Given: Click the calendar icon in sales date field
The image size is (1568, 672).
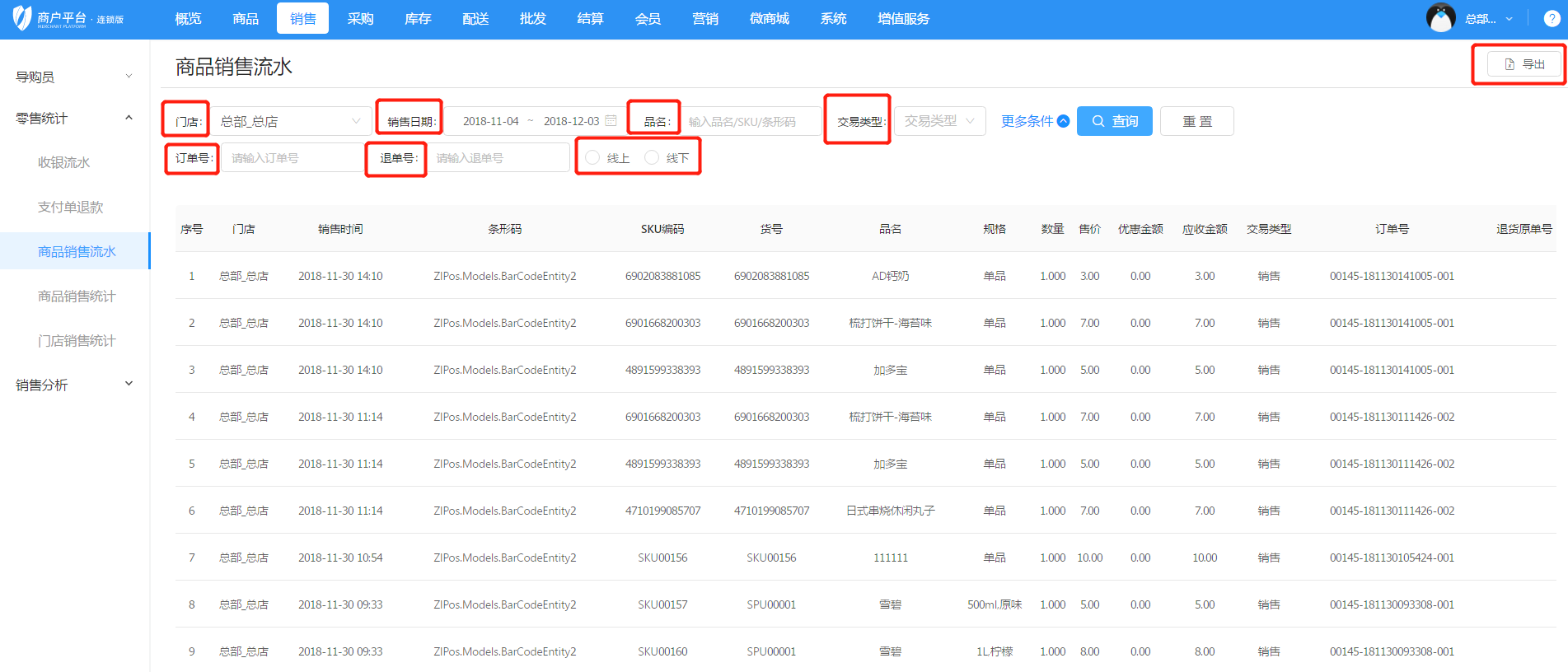Looking at the screenshot, I should coord(611,121).
